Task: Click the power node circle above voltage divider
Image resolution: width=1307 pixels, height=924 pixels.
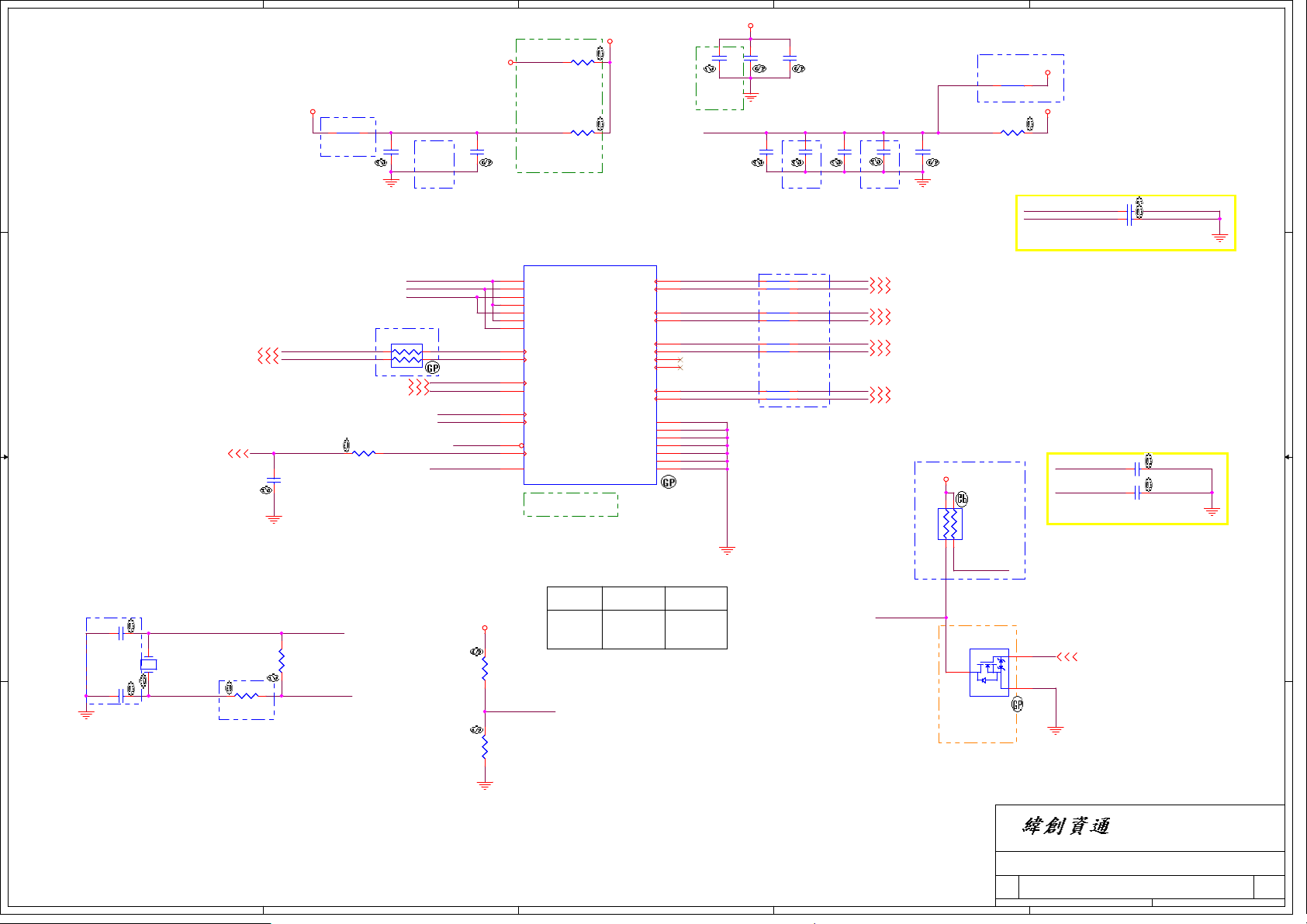Action: (485, 628)
